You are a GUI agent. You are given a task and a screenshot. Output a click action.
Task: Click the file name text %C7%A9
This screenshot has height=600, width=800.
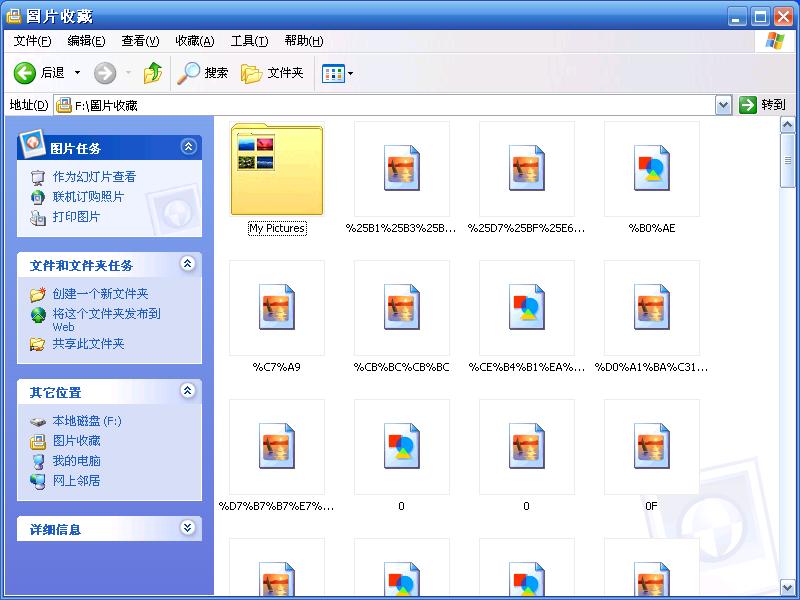click(x=277, y=367)
